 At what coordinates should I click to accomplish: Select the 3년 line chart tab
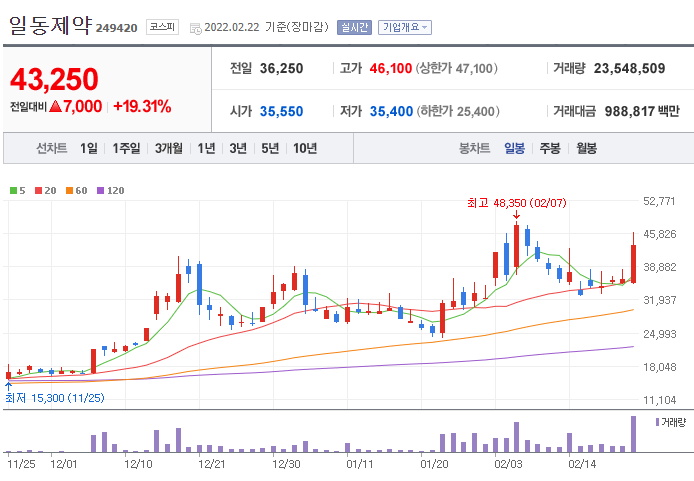click(238, 148)
